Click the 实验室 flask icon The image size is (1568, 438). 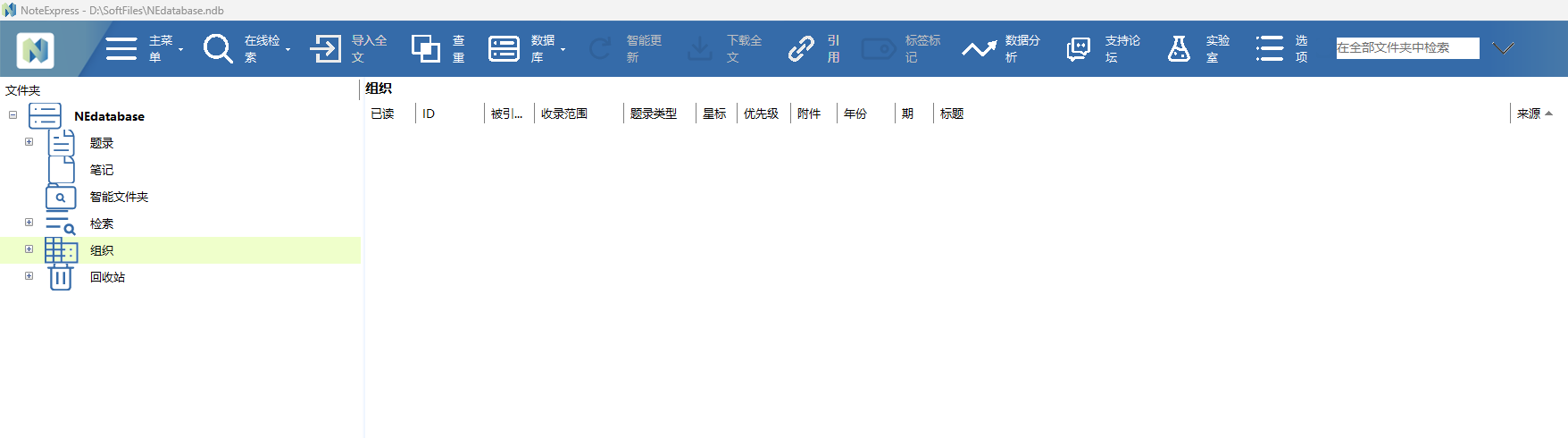[1179, 48]
